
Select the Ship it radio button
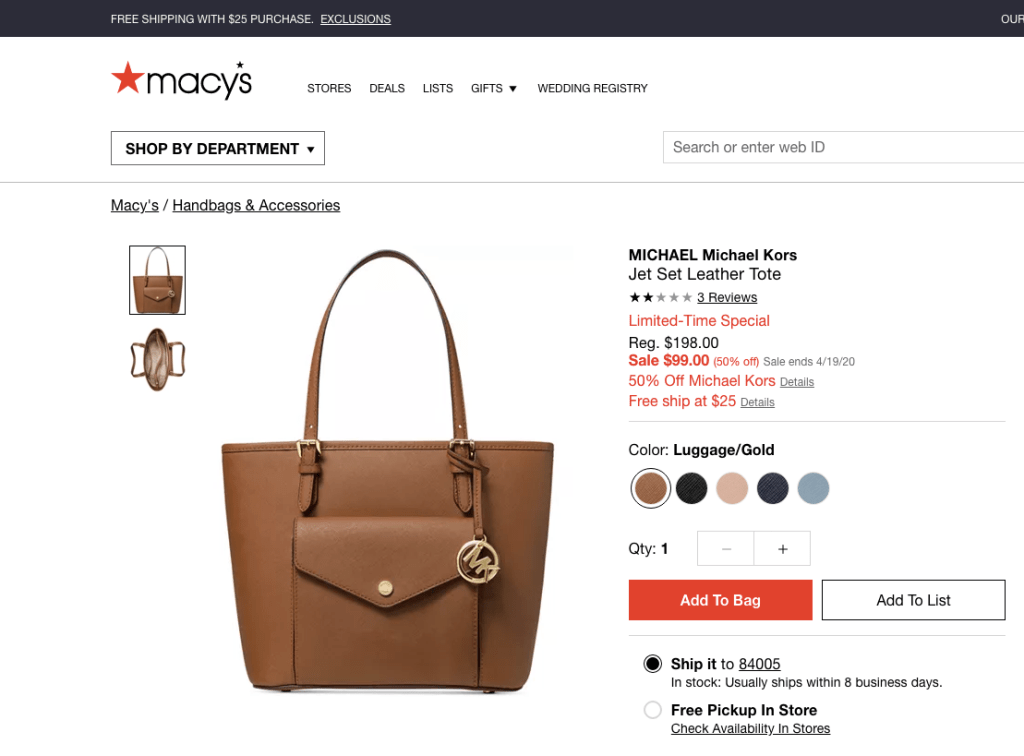click(652, 664)
